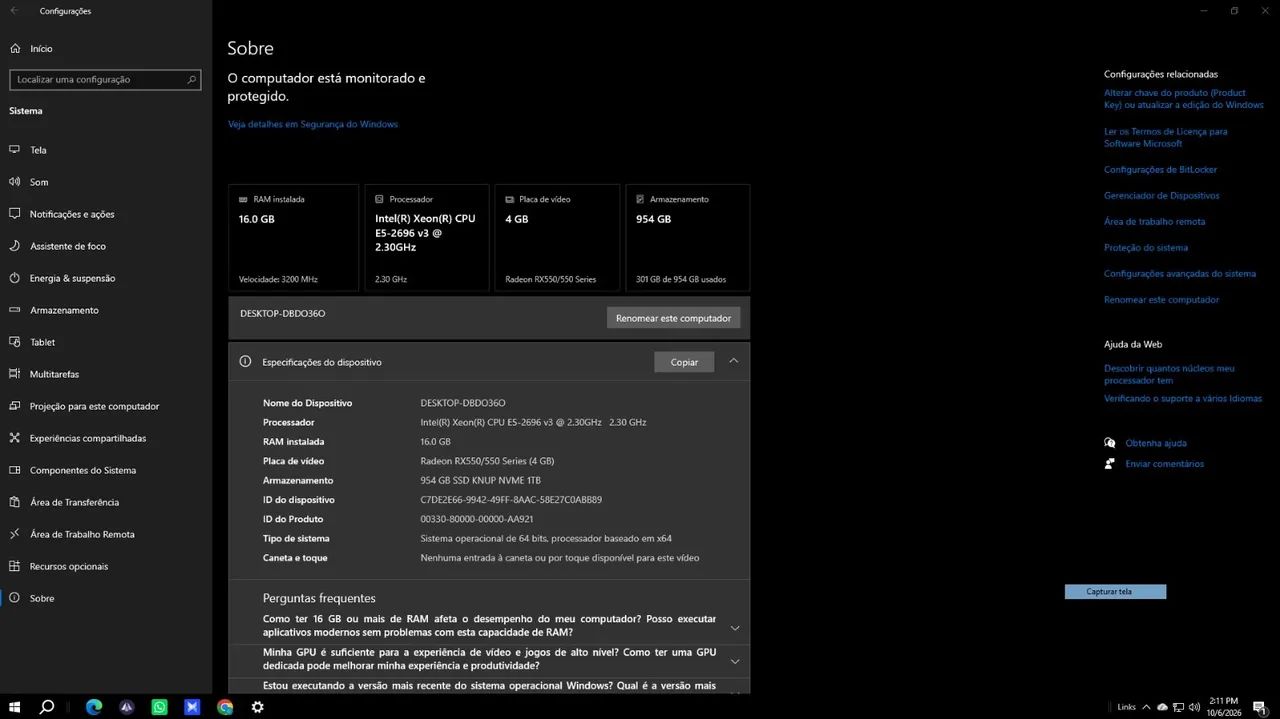The image size is (1280, 719).
Task: Focus the Localizar uma configuração search box
Action: pos(106,79)
